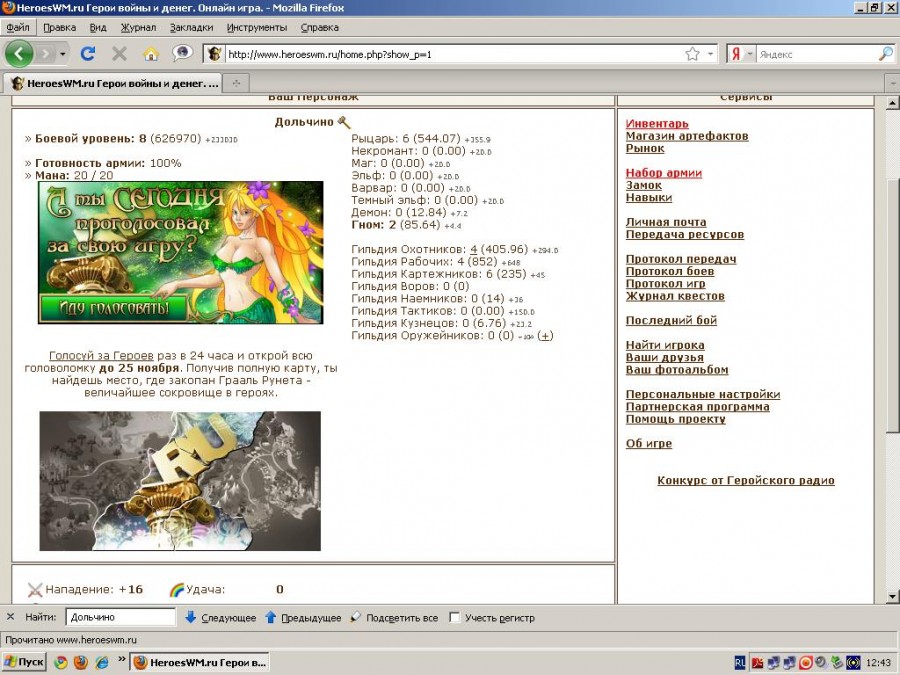
Task: Expand hidden quick launch items chevron
Action: (122, 660)
